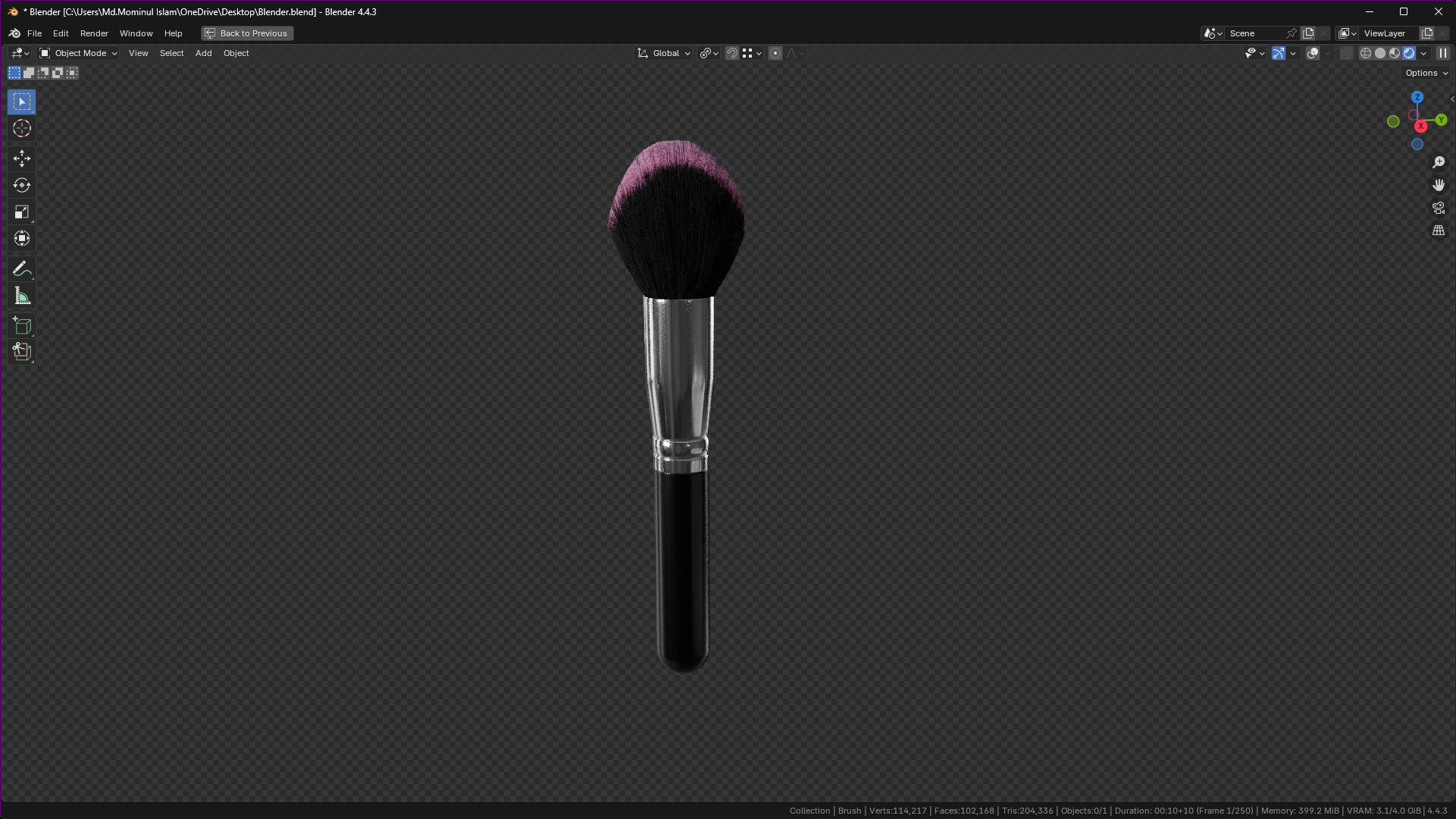Viewport: 1456px width, 819px height.
Task: Open the Edit menu
Action: pos(61,33)
